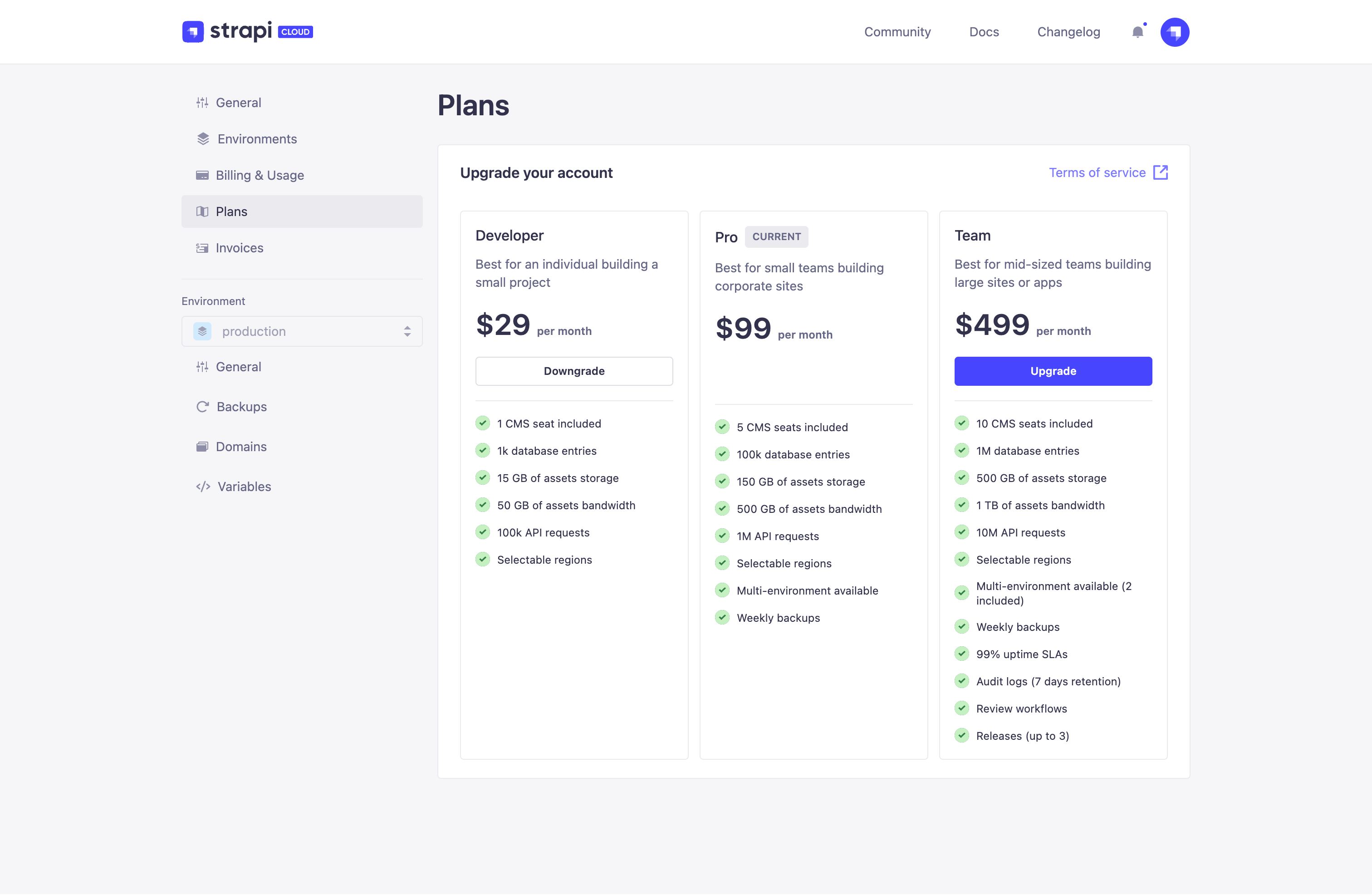Screen dimensions: 1372x895
Task: Open Invoices using the receipt icon
Action: tap(202, 247)
